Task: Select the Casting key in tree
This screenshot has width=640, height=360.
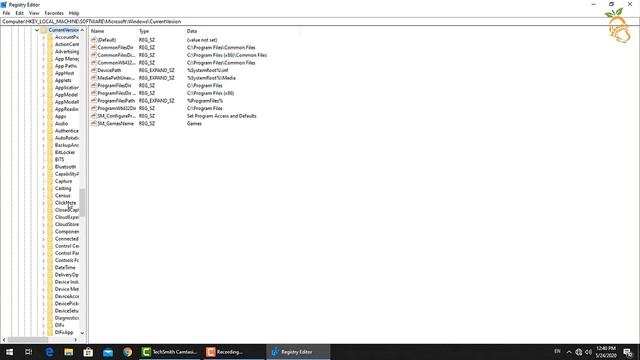Action: (63, 189)
